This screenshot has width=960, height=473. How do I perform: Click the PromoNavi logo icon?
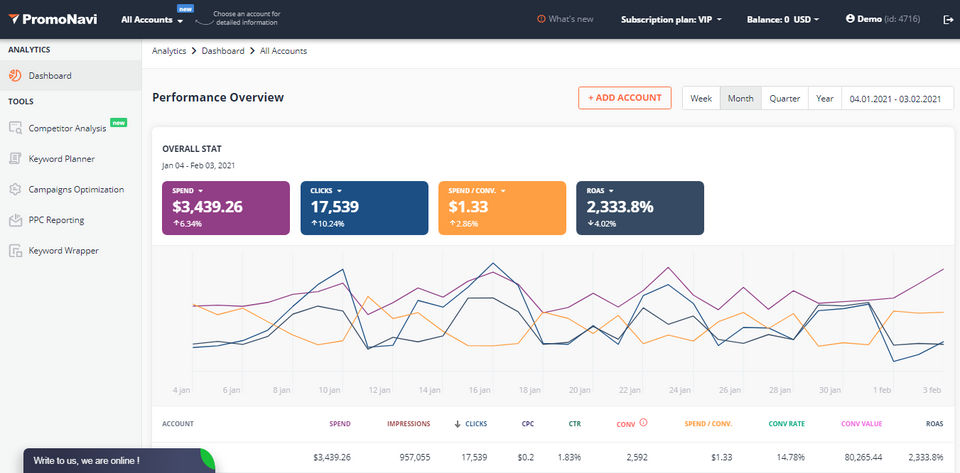[x=14, y=19]
